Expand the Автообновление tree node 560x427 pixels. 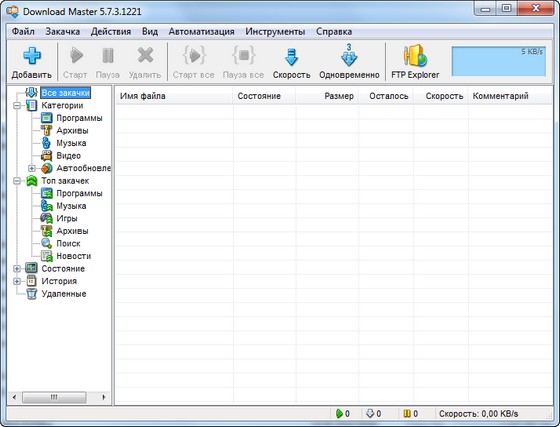tap(32, 168)
